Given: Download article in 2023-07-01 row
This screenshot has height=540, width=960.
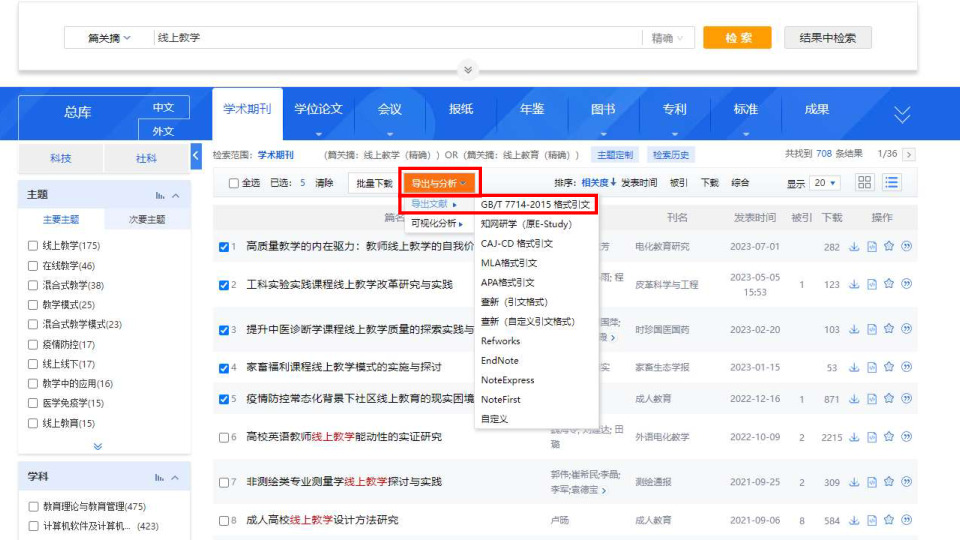Looking at the screenshot, I should [854, 247].
